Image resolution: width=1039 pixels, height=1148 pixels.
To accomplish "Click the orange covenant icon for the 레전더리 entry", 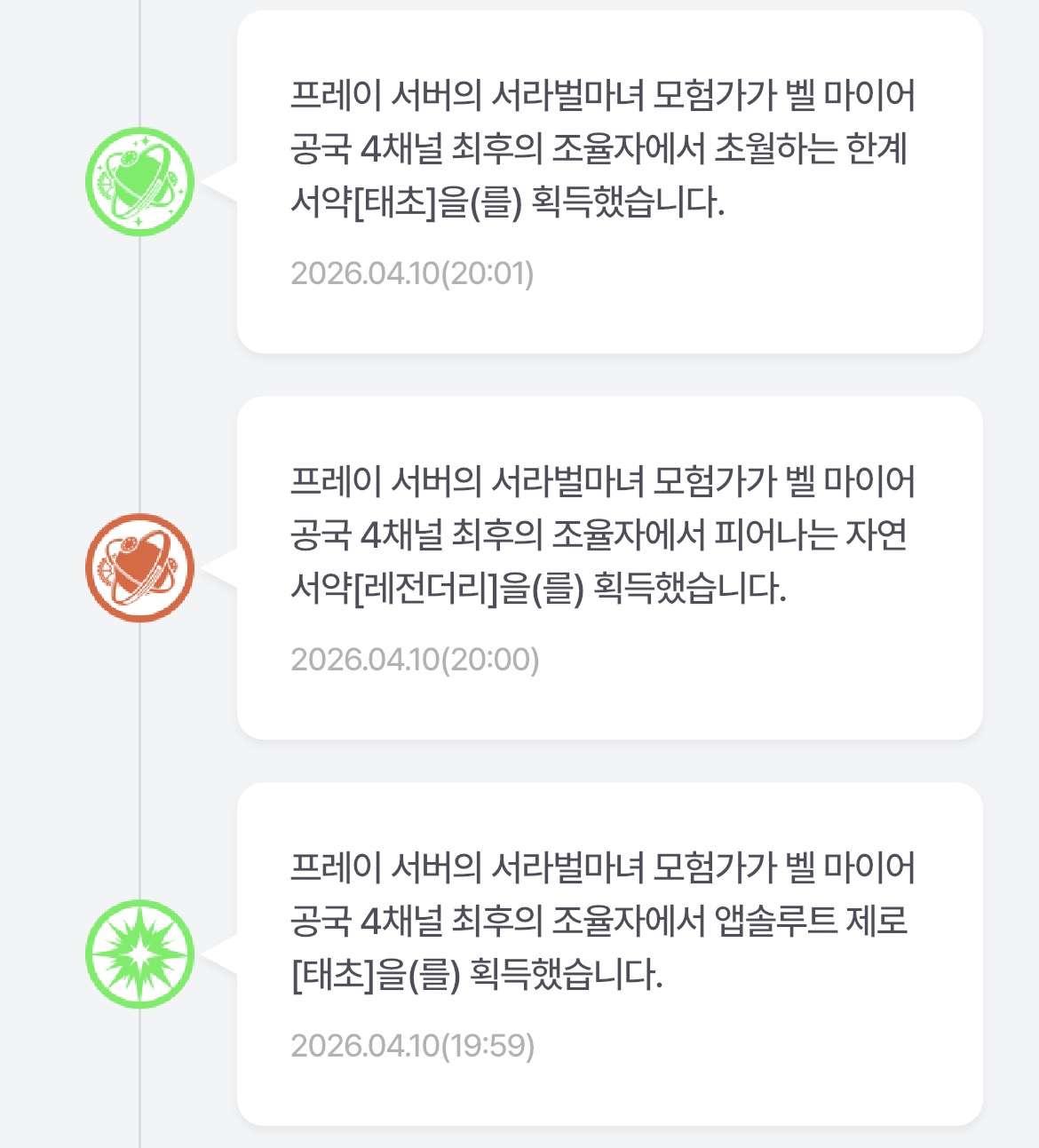I will [x=139, y=568].
